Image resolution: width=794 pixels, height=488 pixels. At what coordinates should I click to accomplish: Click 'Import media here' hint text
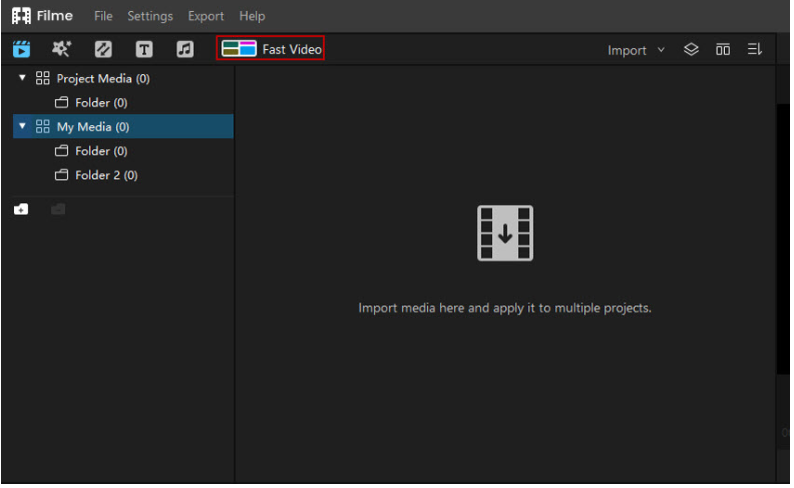tap(505, 308)
